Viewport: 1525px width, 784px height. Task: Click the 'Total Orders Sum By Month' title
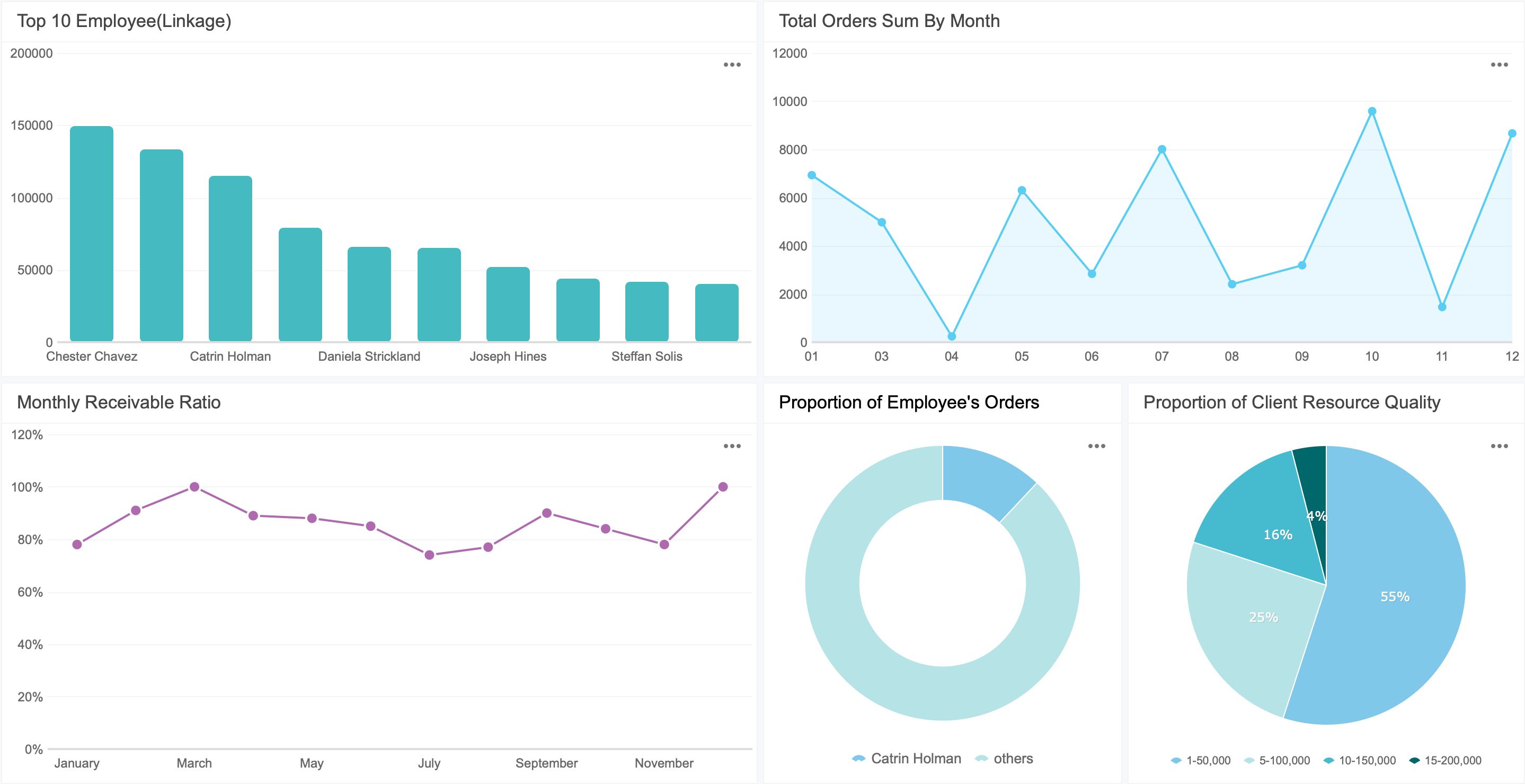click(889, 21)
